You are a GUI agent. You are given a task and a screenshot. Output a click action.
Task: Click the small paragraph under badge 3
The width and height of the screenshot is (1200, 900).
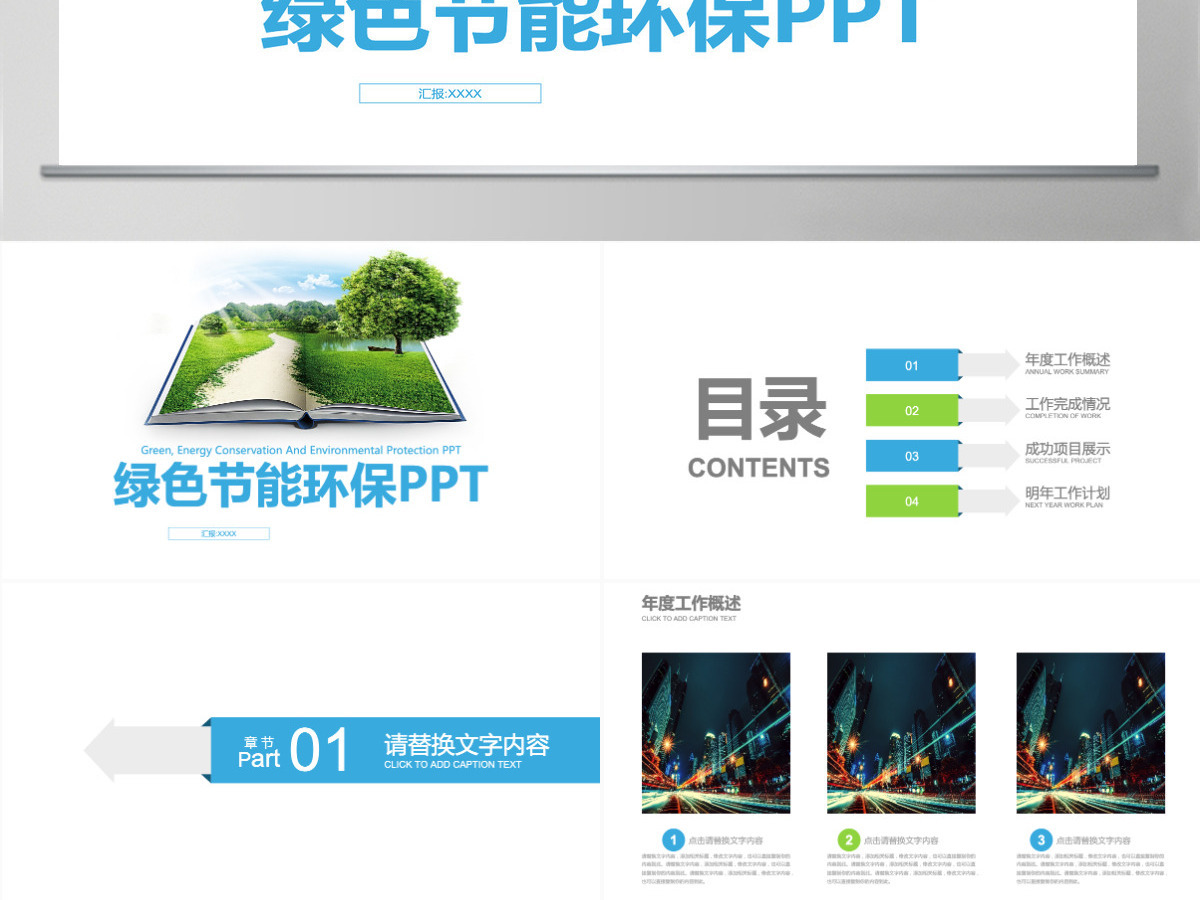[1091, 869]
